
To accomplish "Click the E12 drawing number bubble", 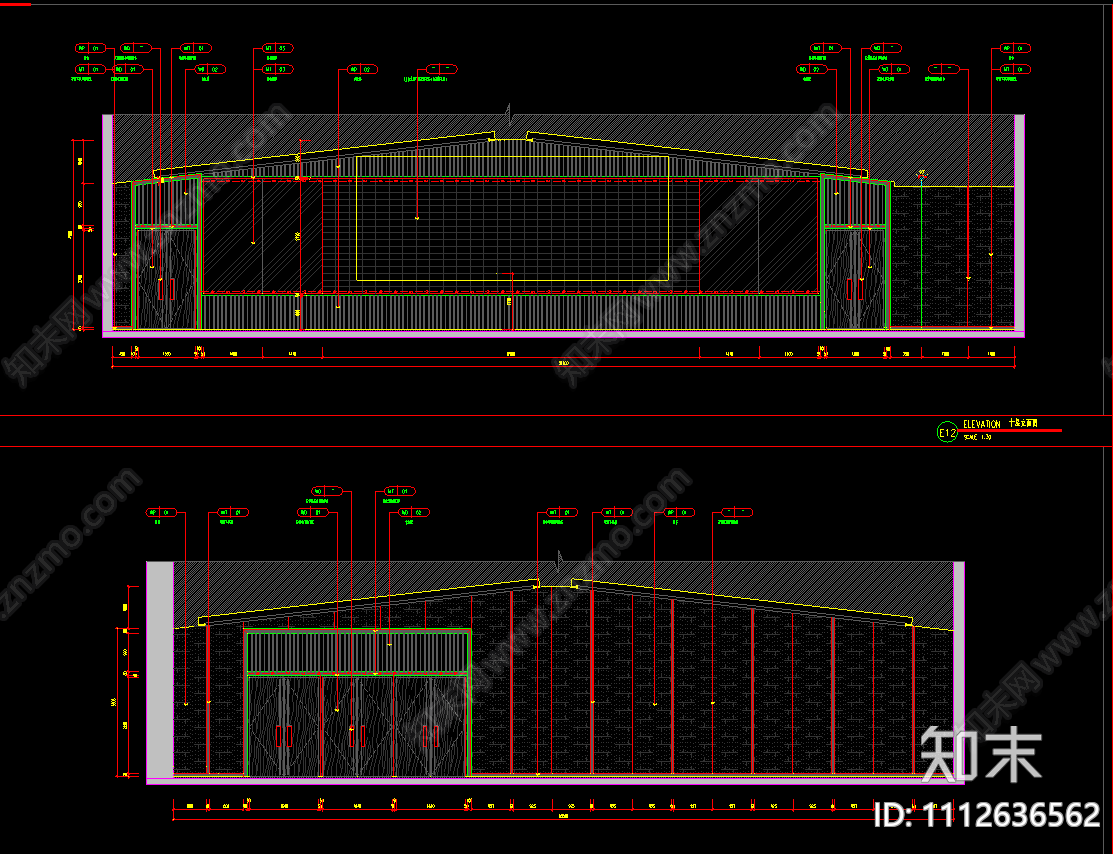I will [x=948, y=432].
